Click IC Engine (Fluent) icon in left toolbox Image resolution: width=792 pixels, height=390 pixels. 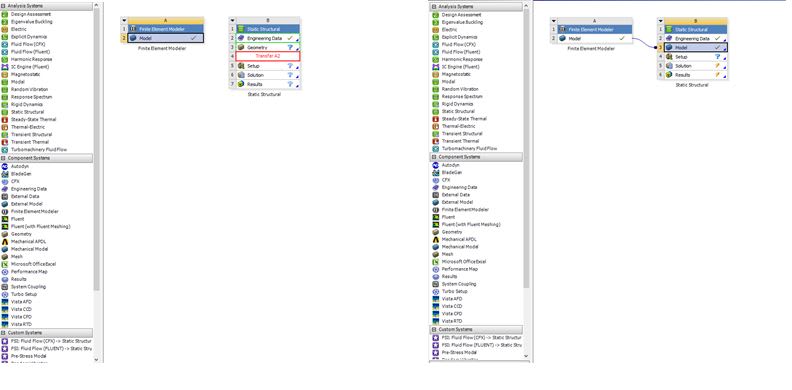[x=5, y=67]
